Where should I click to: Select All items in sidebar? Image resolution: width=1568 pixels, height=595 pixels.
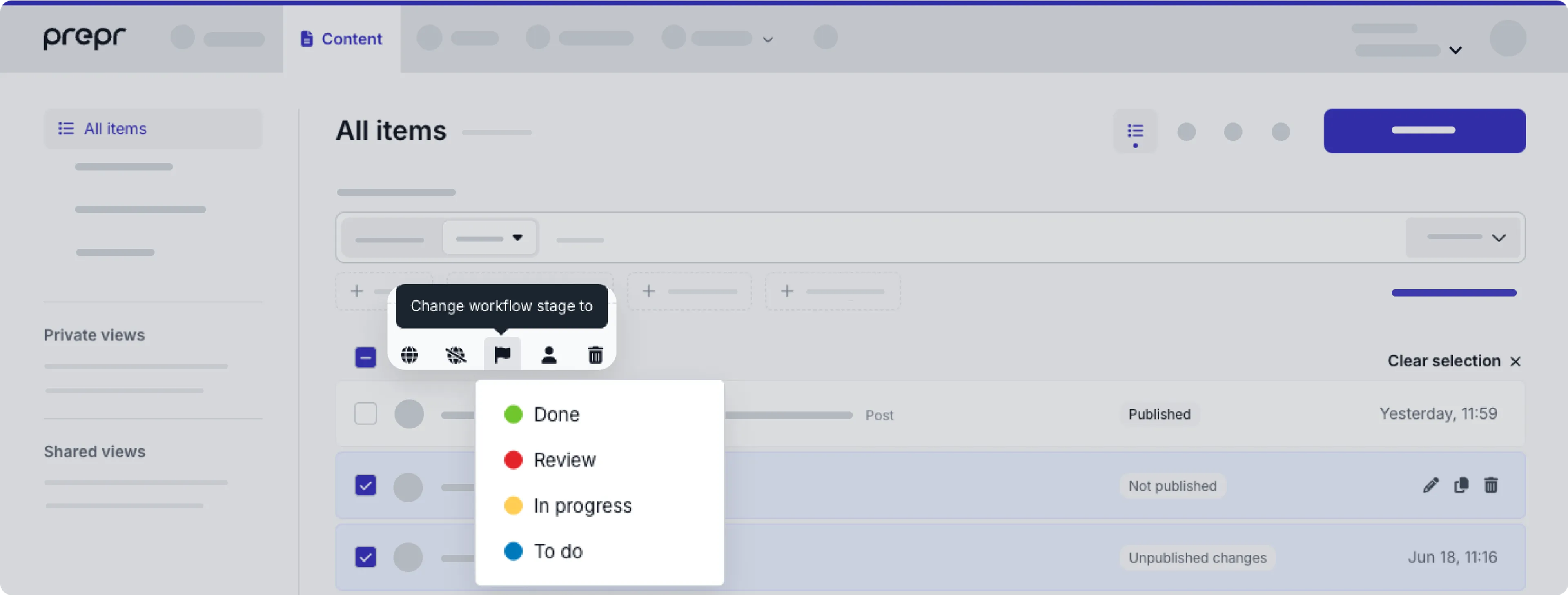[153, 129]
